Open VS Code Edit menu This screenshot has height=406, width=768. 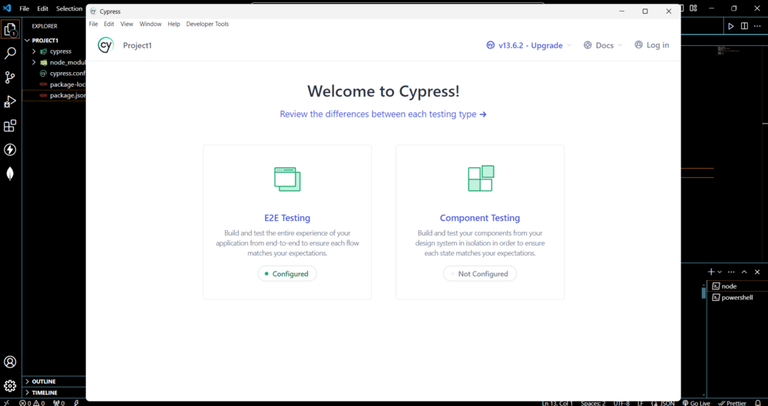pos(43,8)
